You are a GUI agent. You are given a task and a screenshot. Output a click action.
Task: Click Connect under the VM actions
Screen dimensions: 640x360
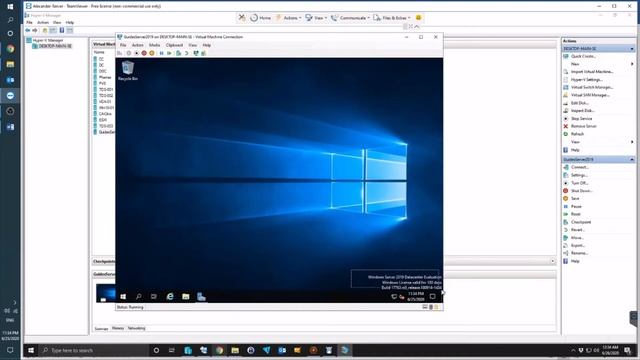coord(580,167)
